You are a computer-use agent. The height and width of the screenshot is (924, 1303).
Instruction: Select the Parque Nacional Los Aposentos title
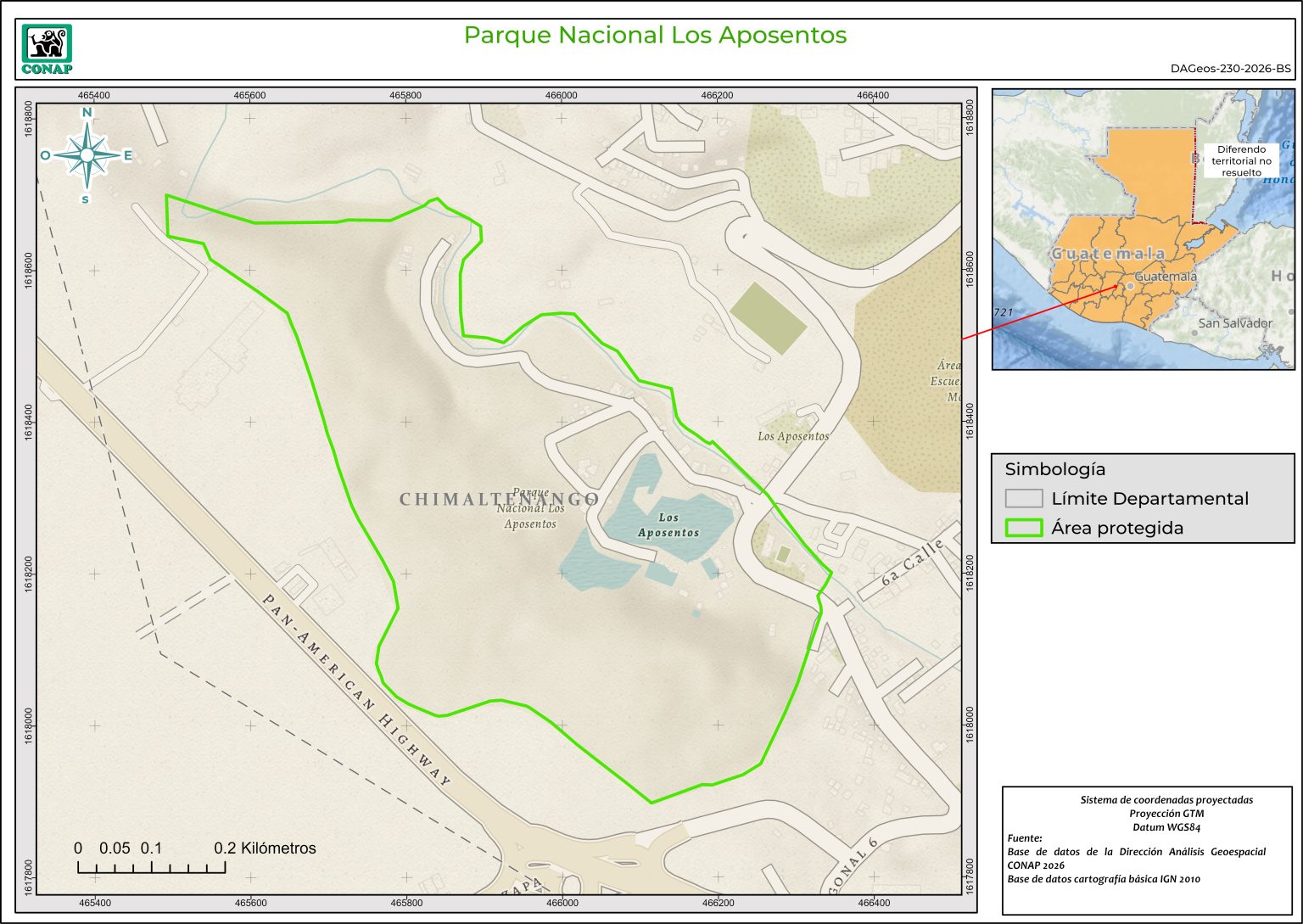point(655,35)
